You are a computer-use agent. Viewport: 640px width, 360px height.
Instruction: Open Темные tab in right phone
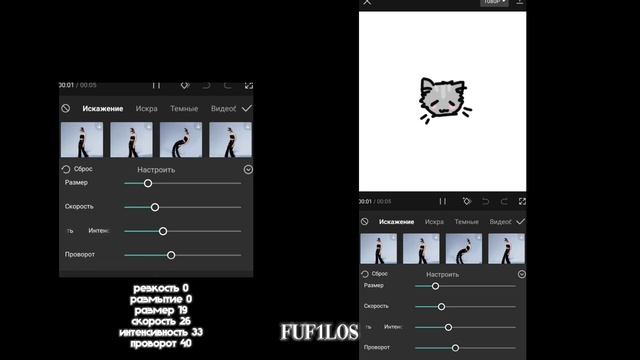click(467, 222)
